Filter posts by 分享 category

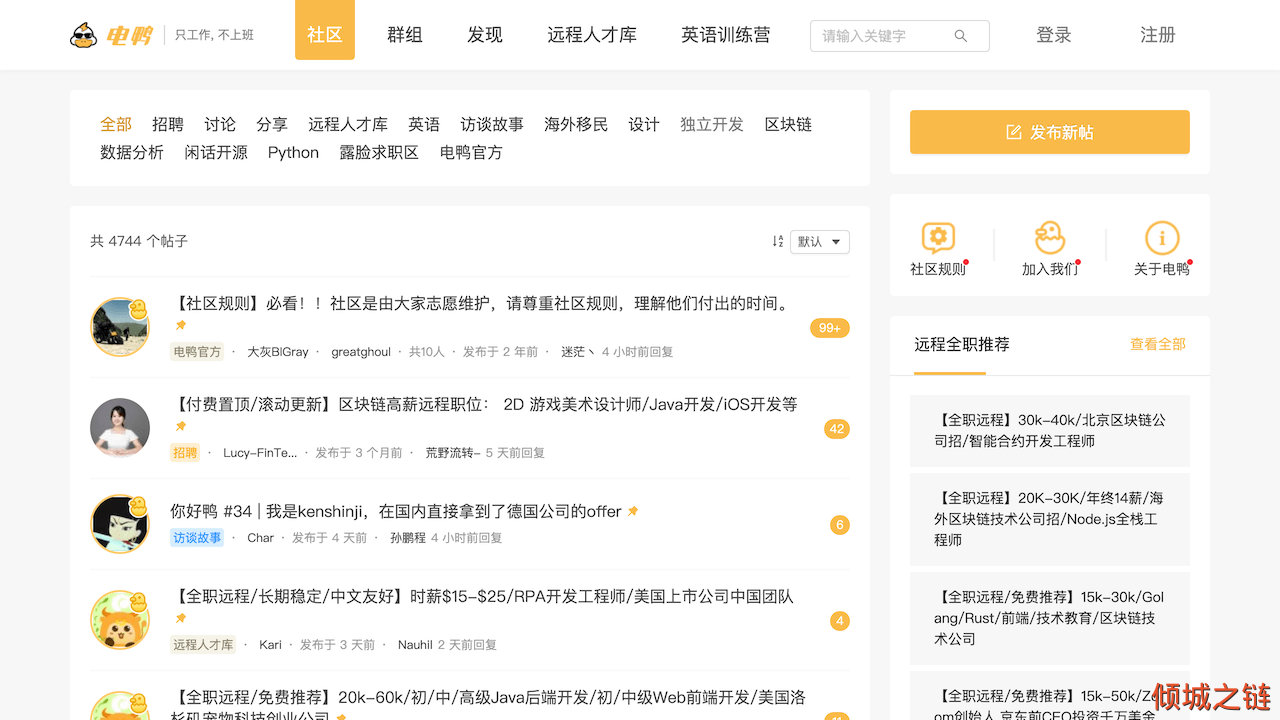click(x=272, y=124)
